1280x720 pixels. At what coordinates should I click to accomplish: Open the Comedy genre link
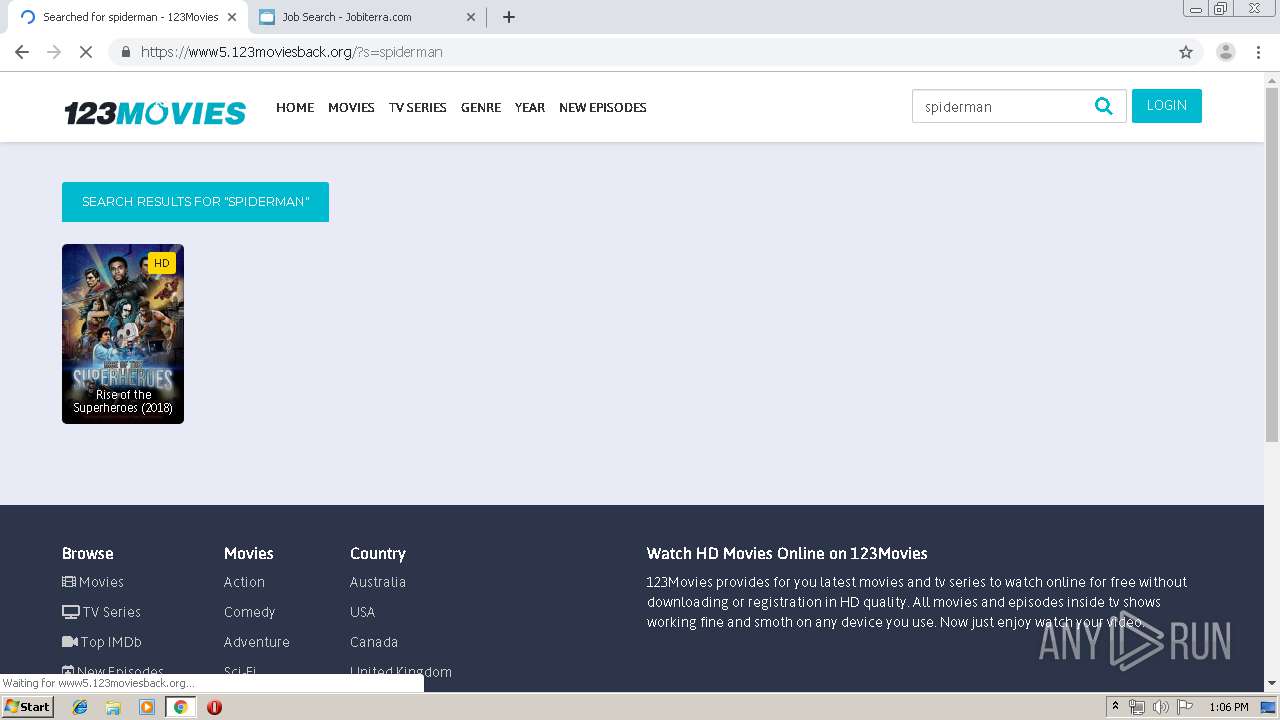[249, 612]
